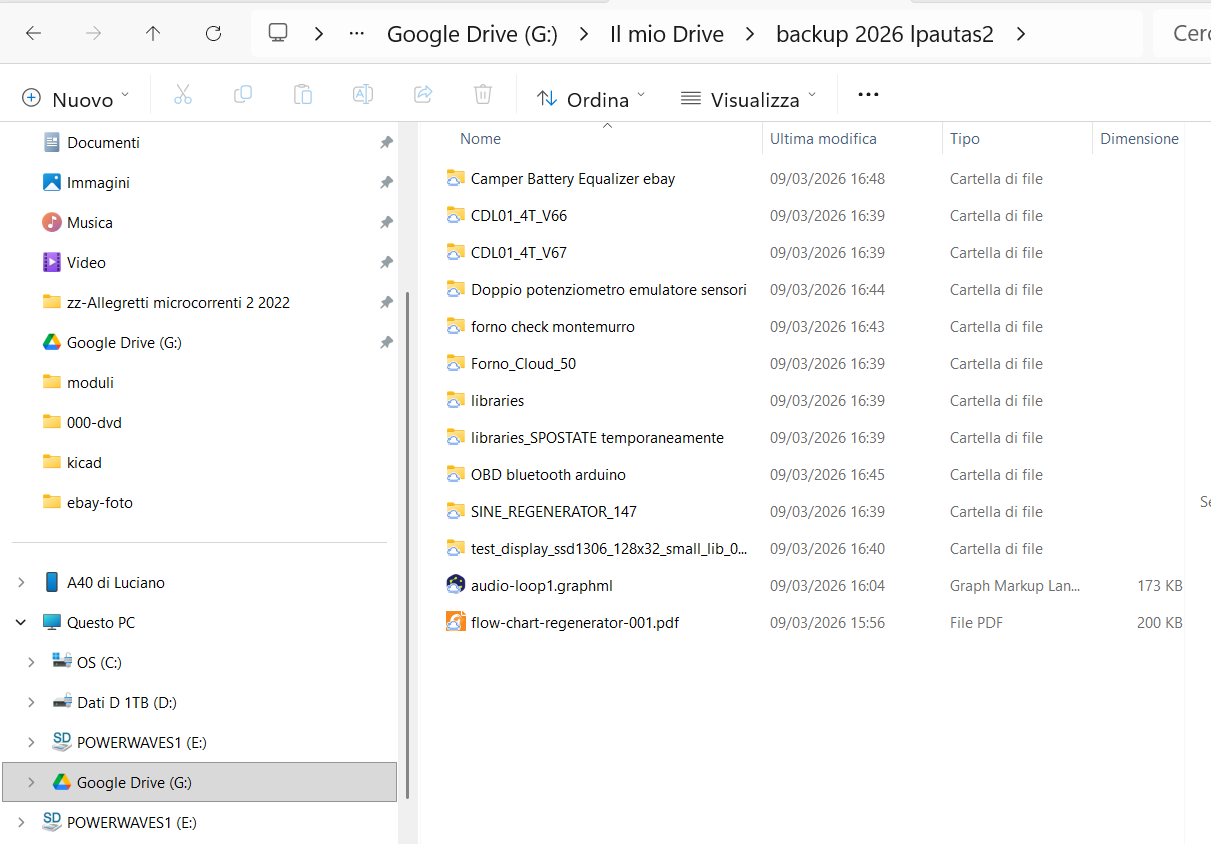Go up one folder level
The width and height of the screenshot is (1211, 844).
click(153, 34)
